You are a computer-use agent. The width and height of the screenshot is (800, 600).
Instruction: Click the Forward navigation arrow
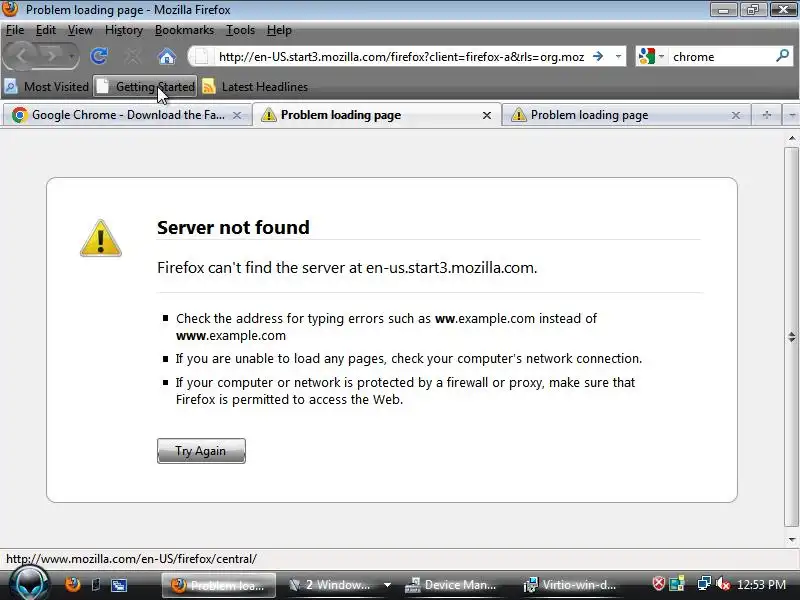pyautogui.click(x=51, y=56)
